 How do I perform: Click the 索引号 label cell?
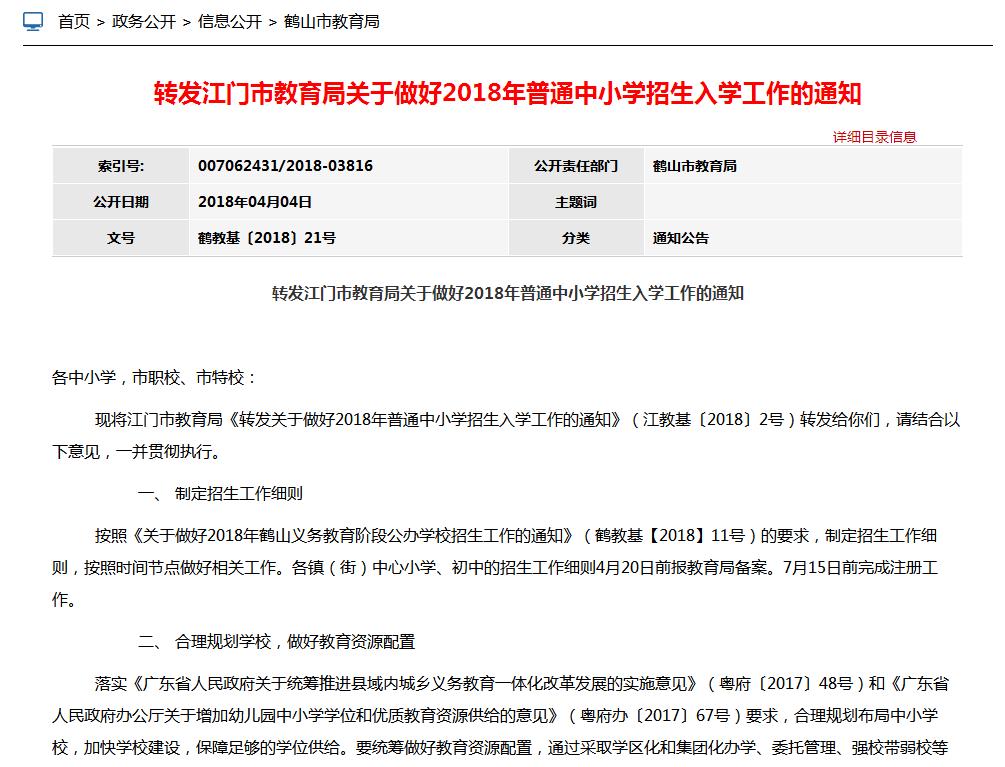(x=121, y=166)
